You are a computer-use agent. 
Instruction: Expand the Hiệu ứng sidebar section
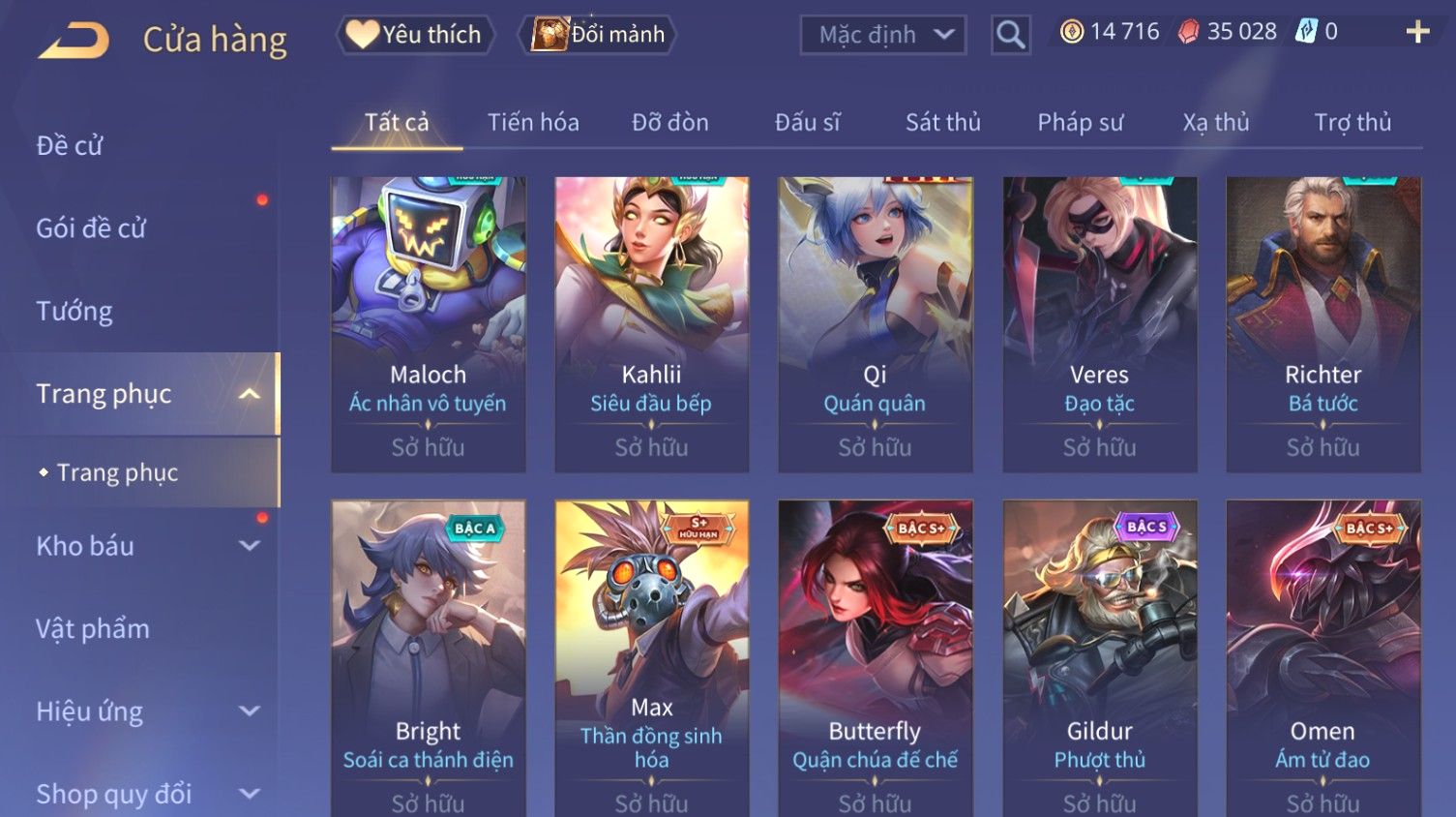pyautogui.click(x=250, y=711)
